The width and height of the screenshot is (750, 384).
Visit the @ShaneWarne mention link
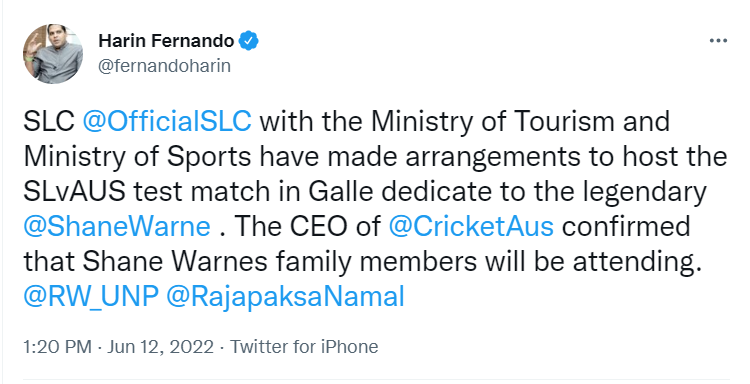(117, 227)
